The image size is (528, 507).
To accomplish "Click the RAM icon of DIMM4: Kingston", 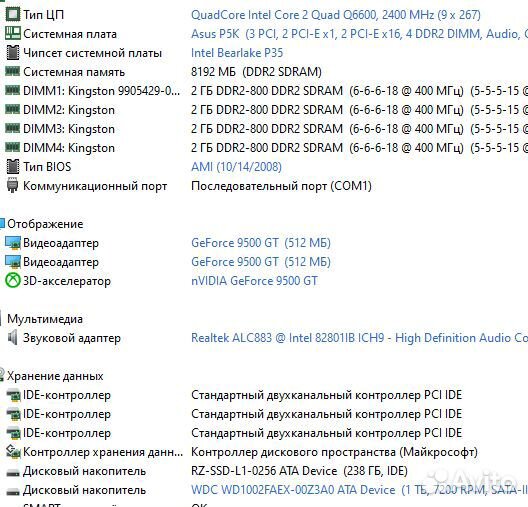I will tap(12, 147).
